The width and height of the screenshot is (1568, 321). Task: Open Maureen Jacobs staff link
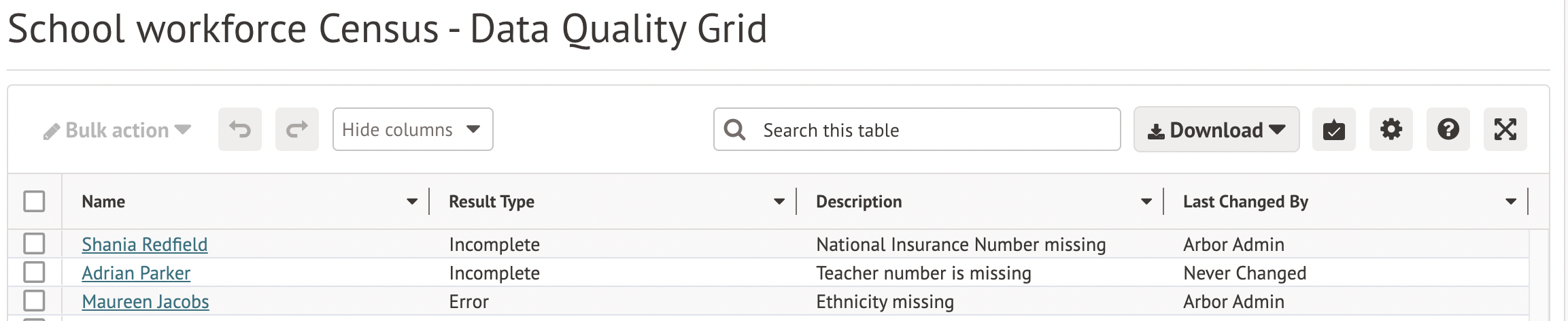(x=146, y=301)
